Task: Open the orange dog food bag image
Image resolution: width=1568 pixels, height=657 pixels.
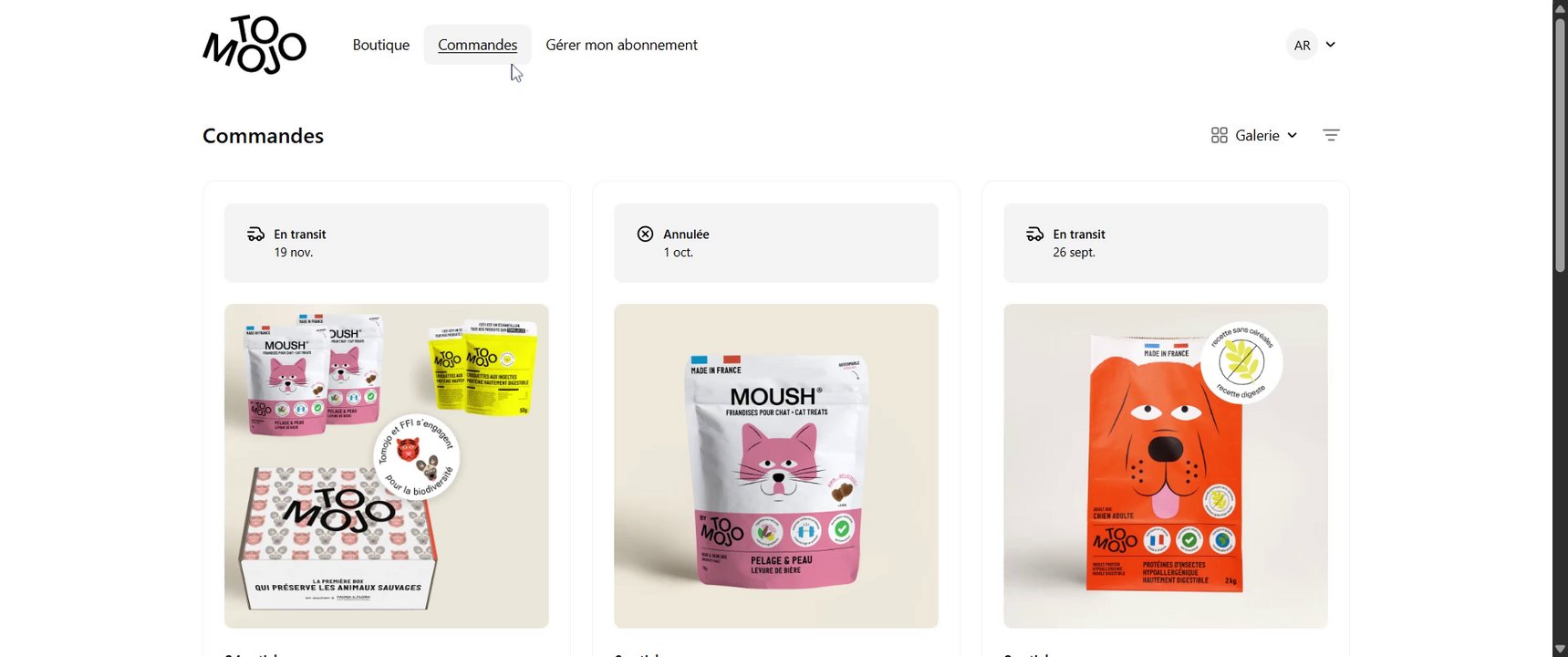Action: (x=1166, y=466)
